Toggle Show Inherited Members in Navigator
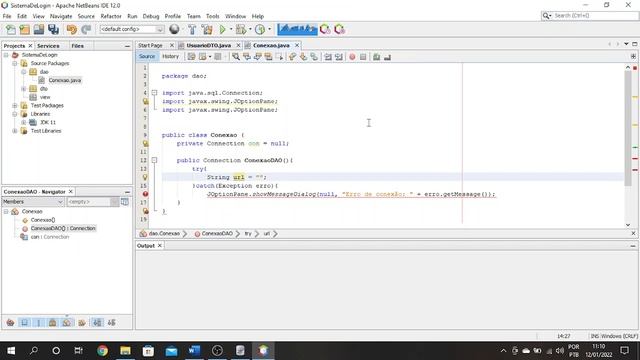 point(10,322)
